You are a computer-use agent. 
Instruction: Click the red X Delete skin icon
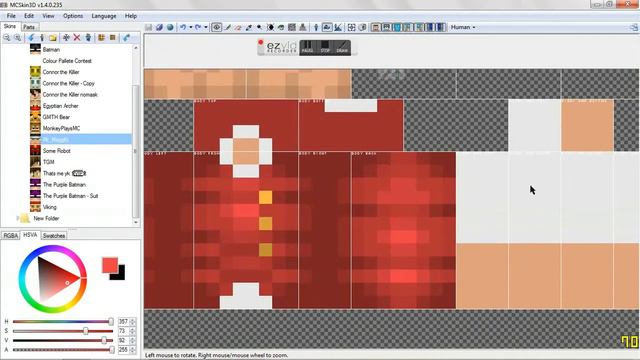coord(77,38)
